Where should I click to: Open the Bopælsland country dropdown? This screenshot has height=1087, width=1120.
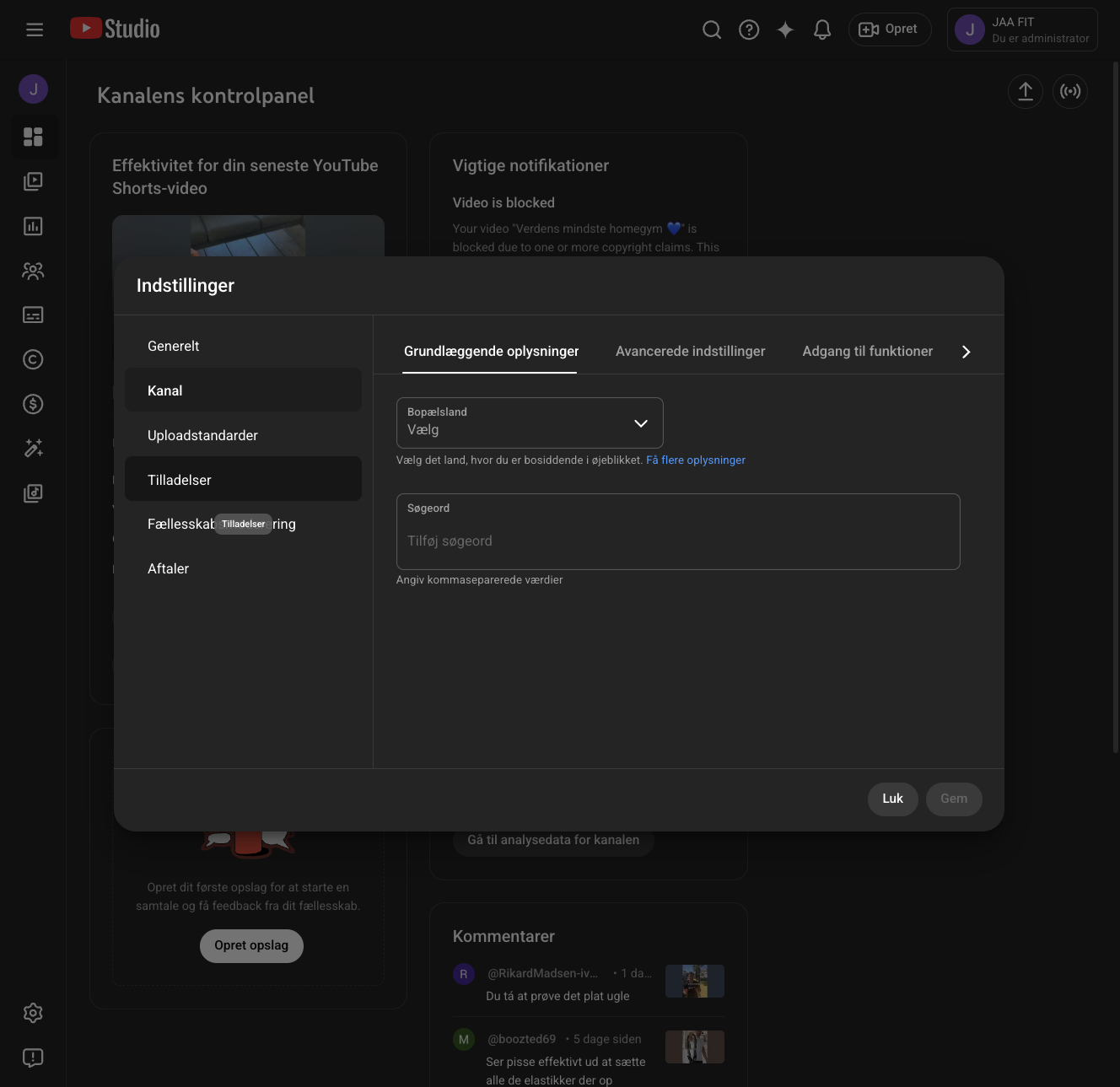pyautogui.click(x=530, y=422)
